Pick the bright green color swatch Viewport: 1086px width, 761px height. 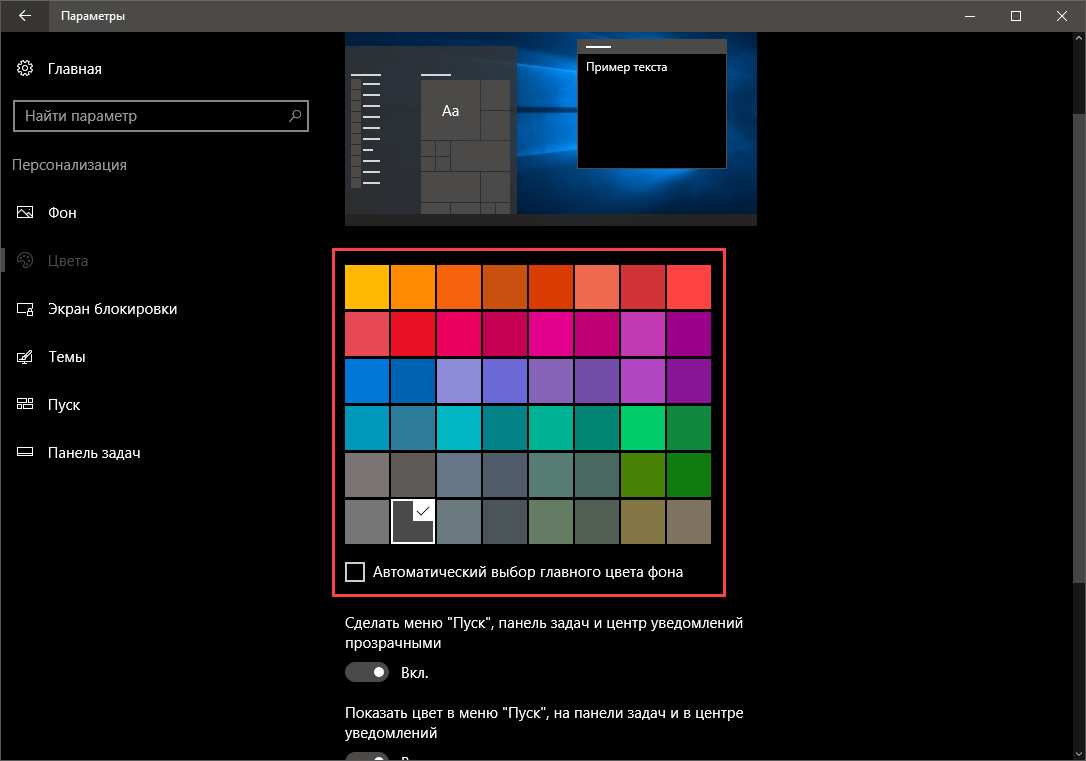[x=643, y=428]
